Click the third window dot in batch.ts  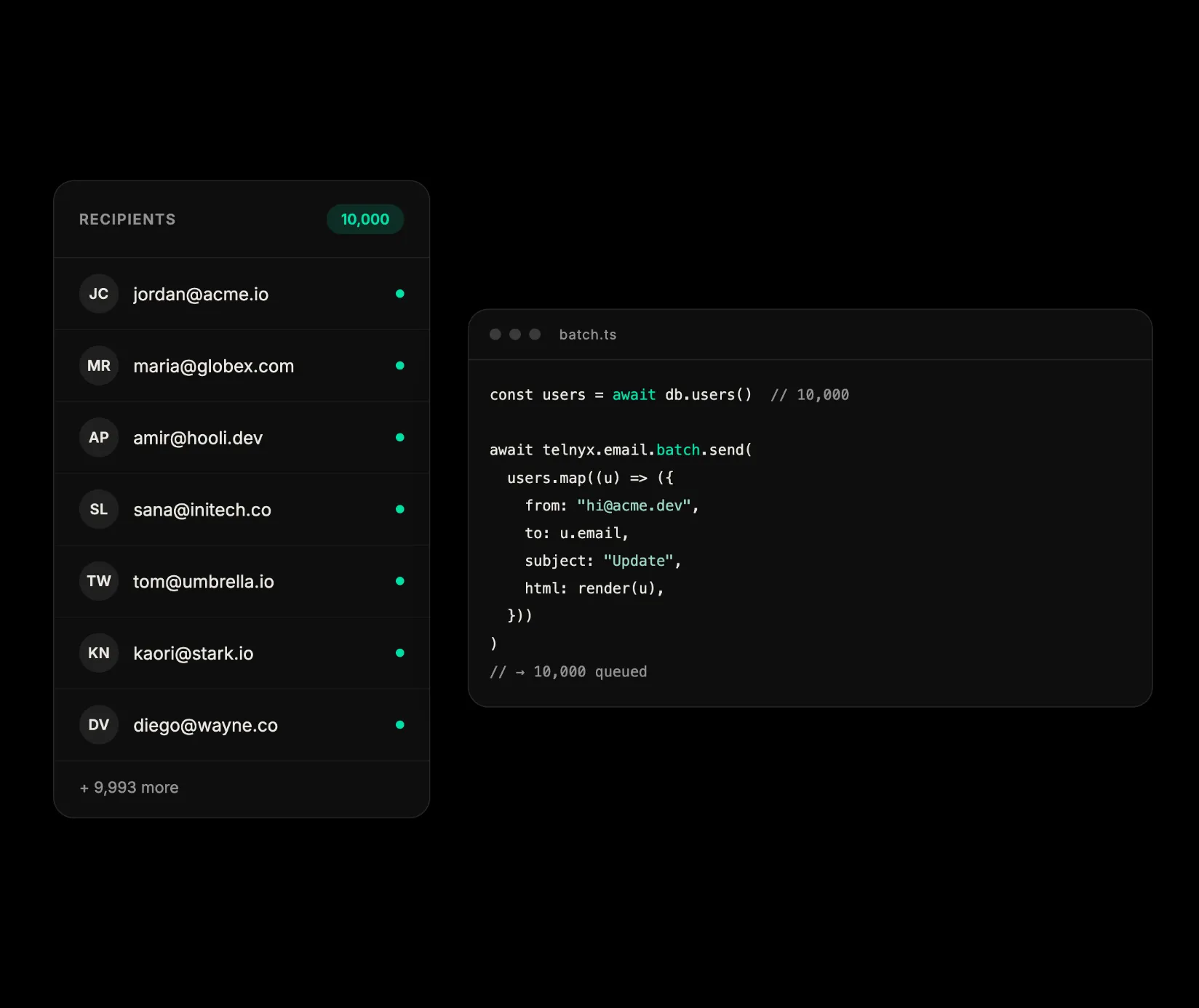pyautogui.click(x=535, y=335)
